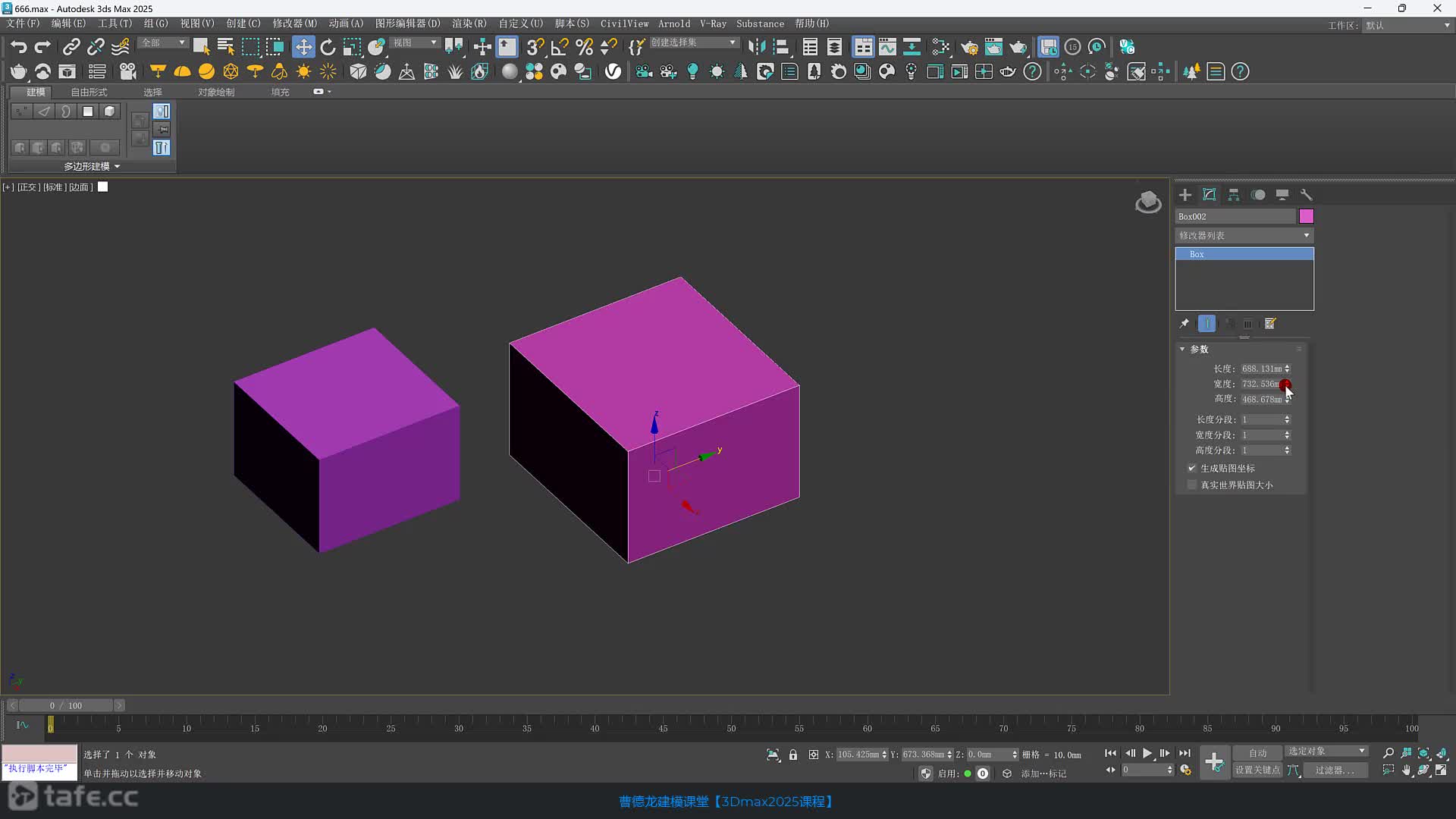Open the 过滤器... key filters button
Screen dimensions: 1456x819
(1334, 770)
